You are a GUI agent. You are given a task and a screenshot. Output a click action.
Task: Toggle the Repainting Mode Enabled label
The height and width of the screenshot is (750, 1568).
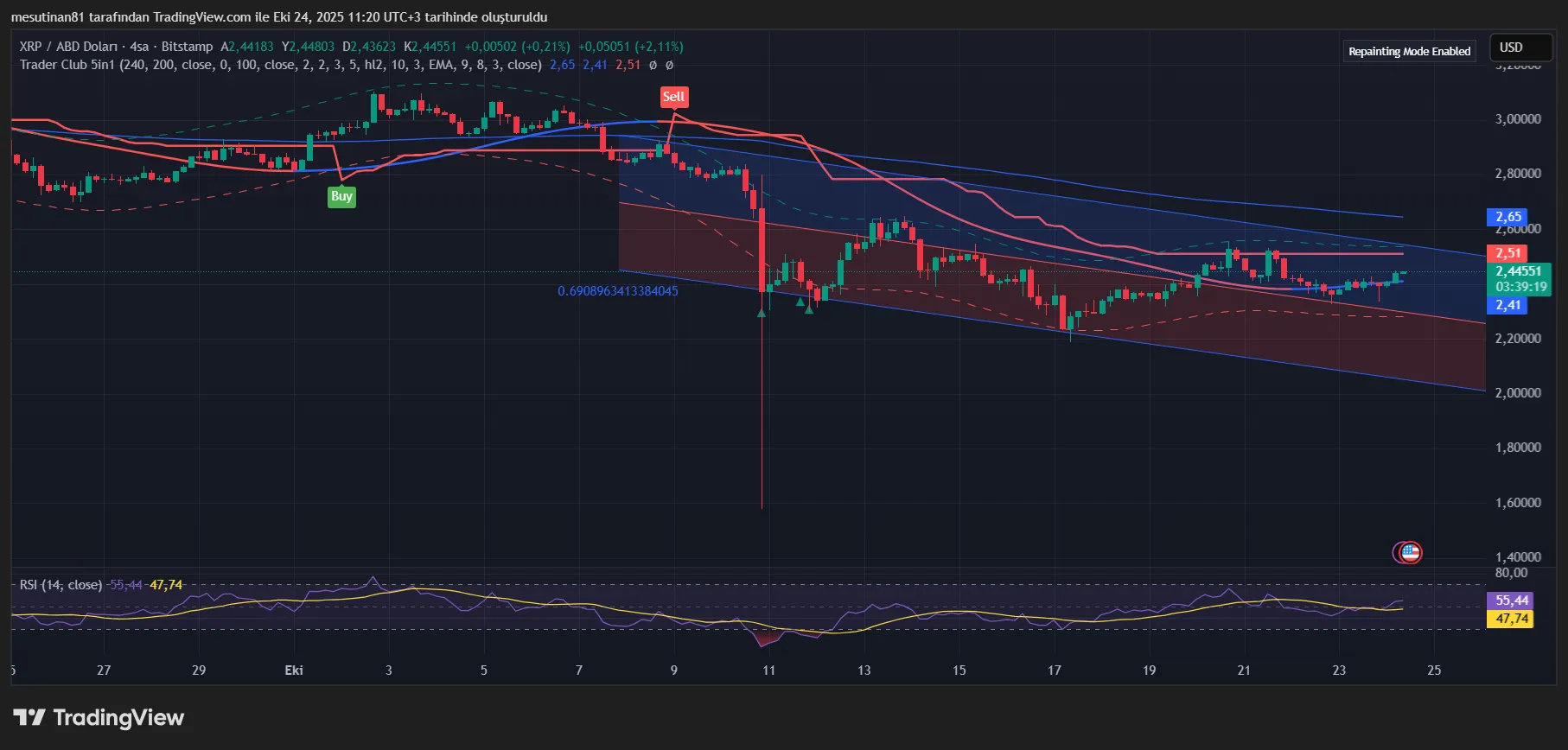(x=1409, y=51)
